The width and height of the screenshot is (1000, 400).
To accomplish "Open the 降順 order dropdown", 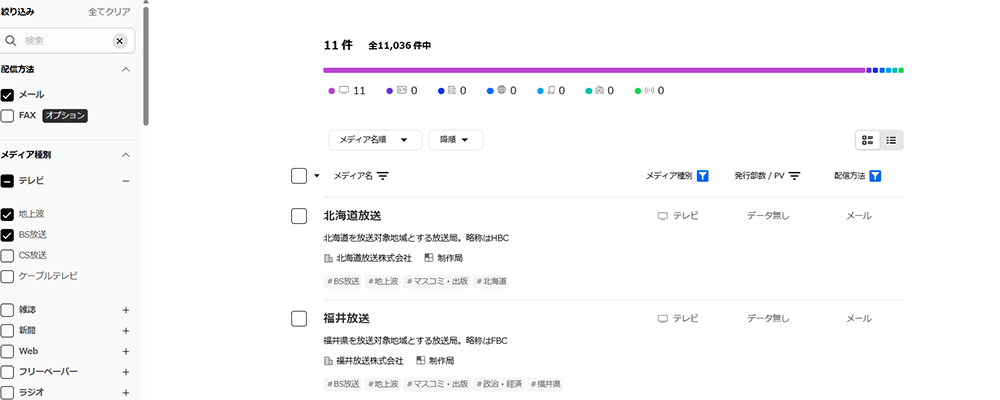I will pos(455,140).
